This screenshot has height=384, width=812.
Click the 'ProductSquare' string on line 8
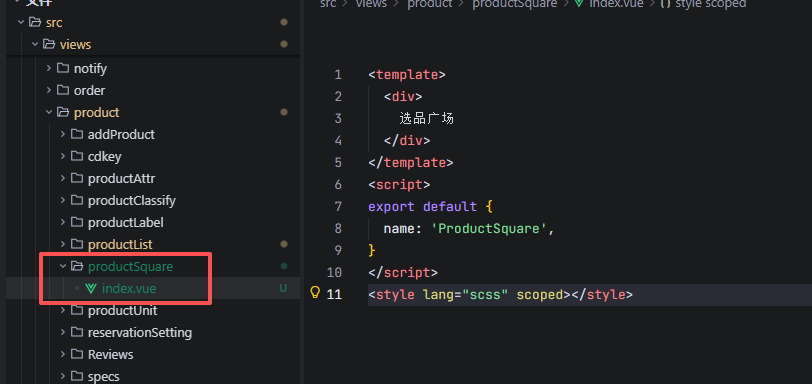(489, 228)
